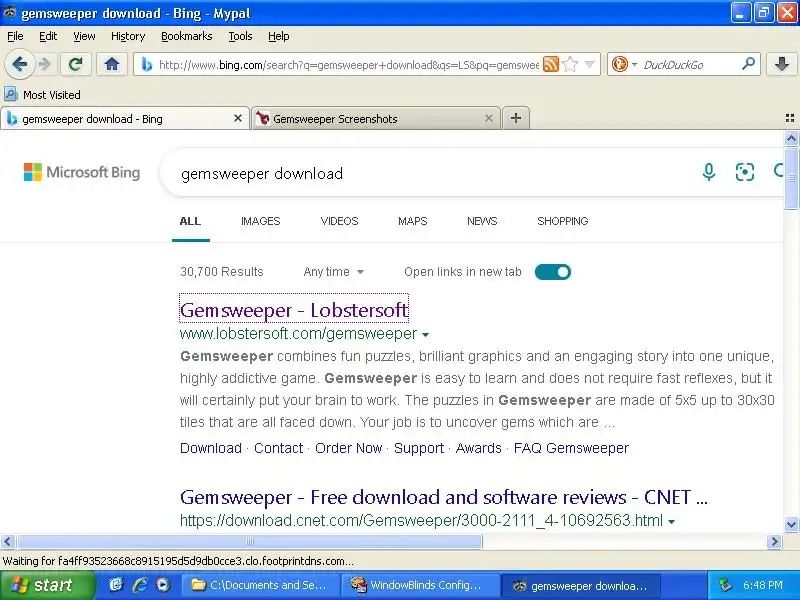Open the Home page icon
This screenshot has width=800, height=600.
(x=112, y=65)
